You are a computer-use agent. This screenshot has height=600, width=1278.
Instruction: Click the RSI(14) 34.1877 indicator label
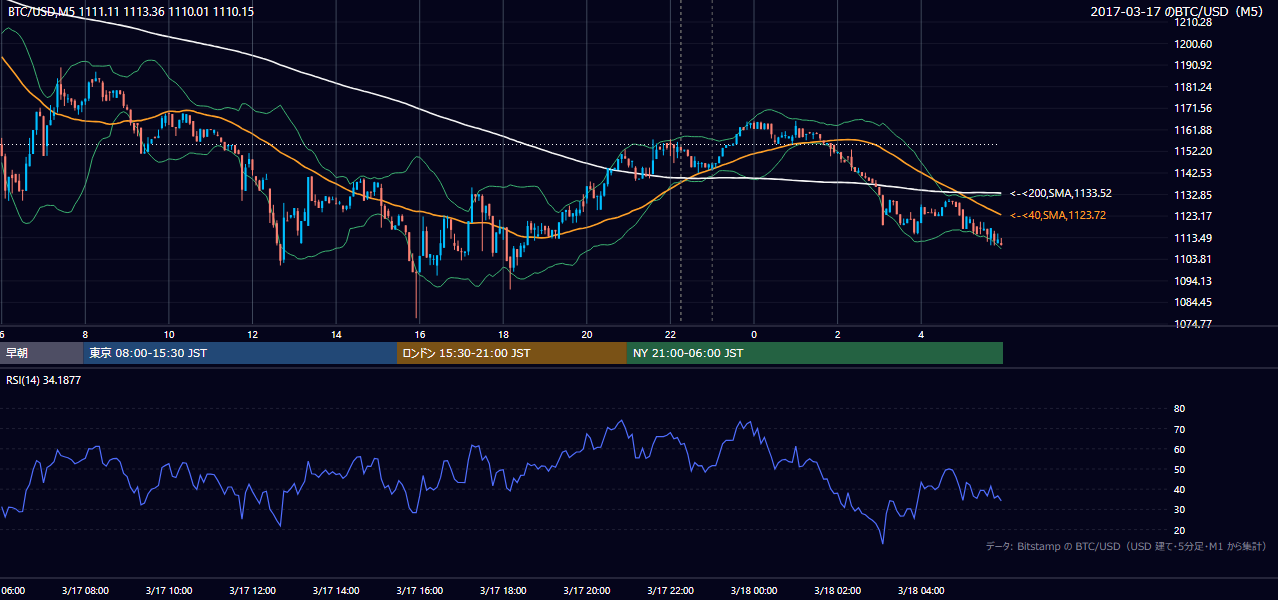tap(44, 380)
